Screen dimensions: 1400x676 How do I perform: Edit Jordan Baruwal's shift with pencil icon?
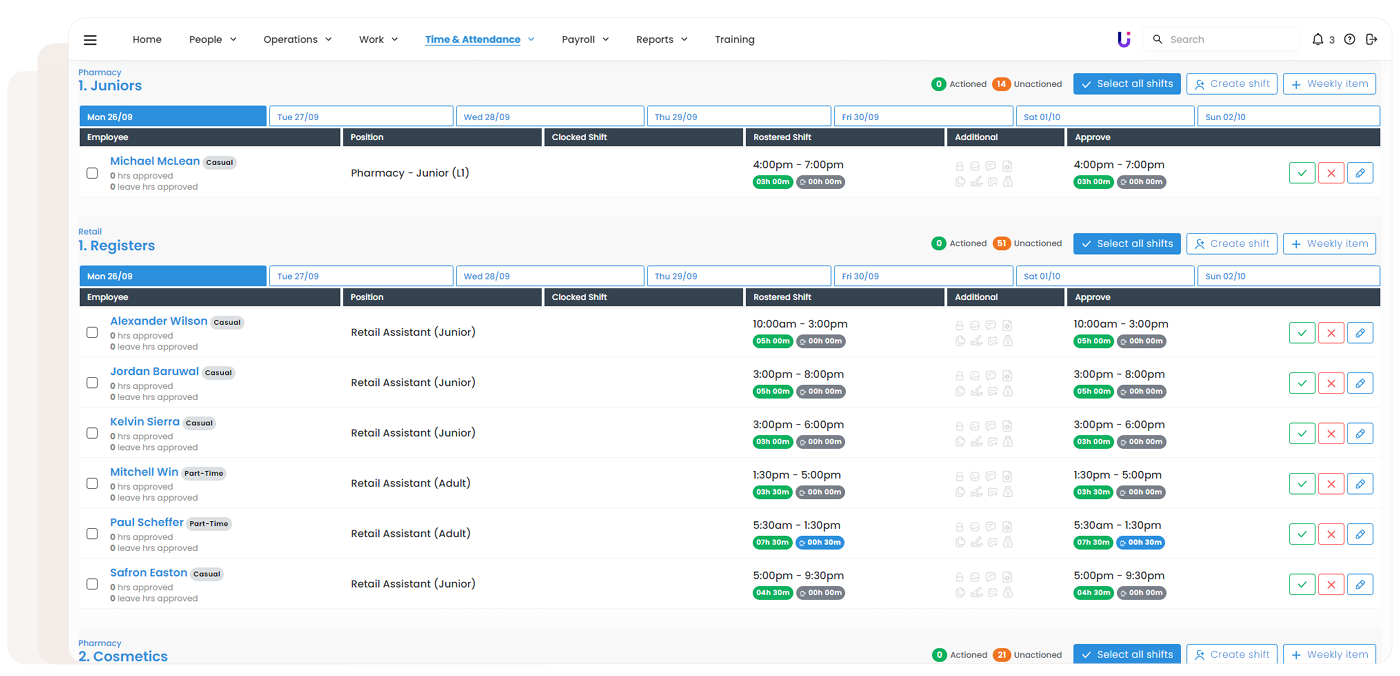(1359, 383)
